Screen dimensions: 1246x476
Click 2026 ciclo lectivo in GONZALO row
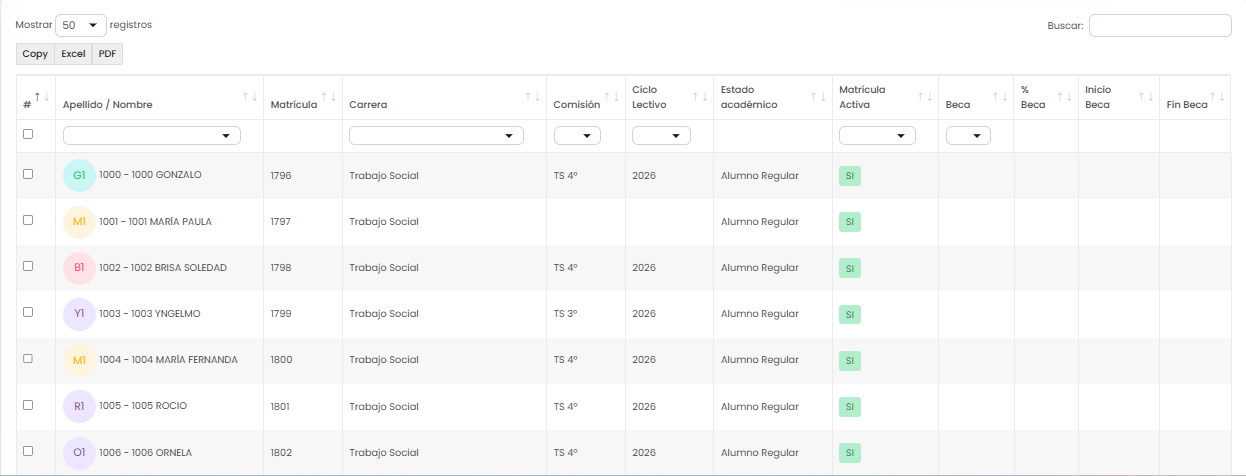(644, 176)
